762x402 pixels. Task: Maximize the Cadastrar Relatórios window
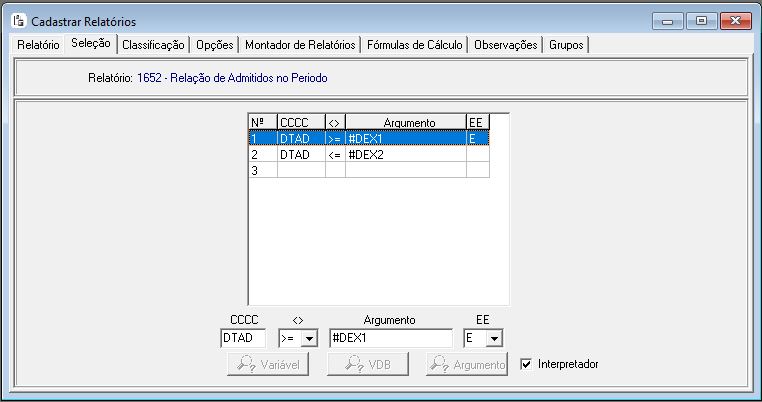(x=701, y=20)
